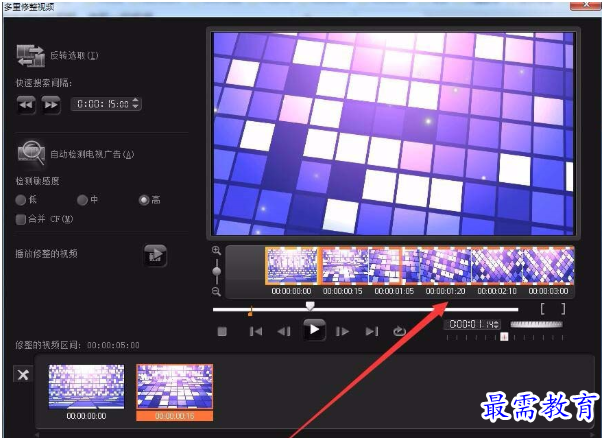Step back one frame

pyautogui.click(x=284, y=331)
